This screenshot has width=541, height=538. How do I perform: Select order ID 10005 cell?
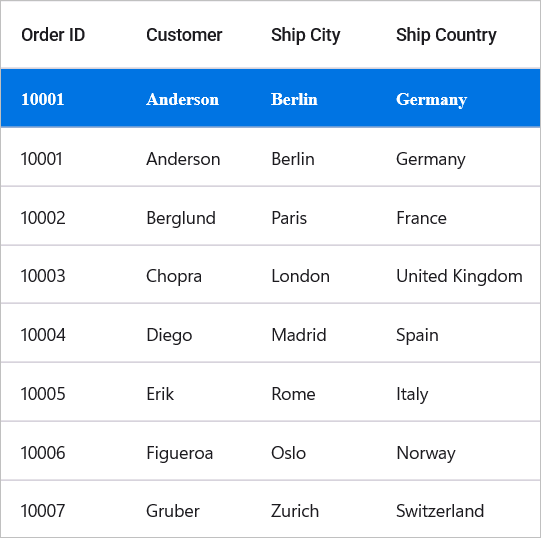43,394
